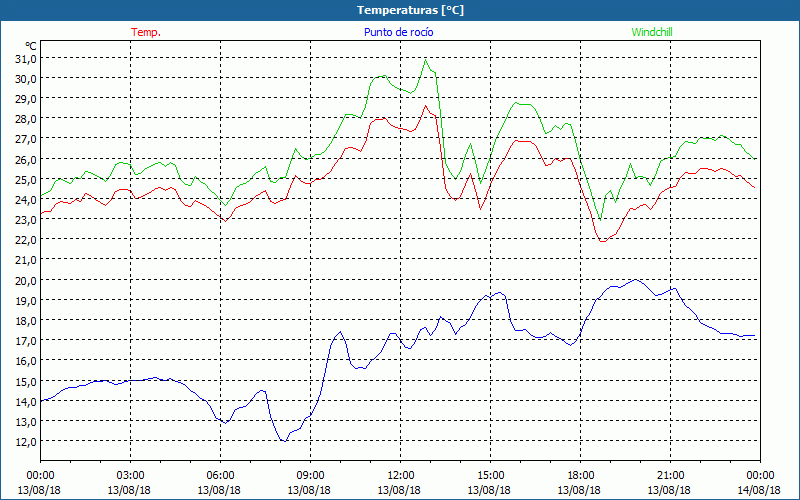Click the '27,0' y-axis value
Viewport: 800px width, 500px height.
[x=26, y=139]
